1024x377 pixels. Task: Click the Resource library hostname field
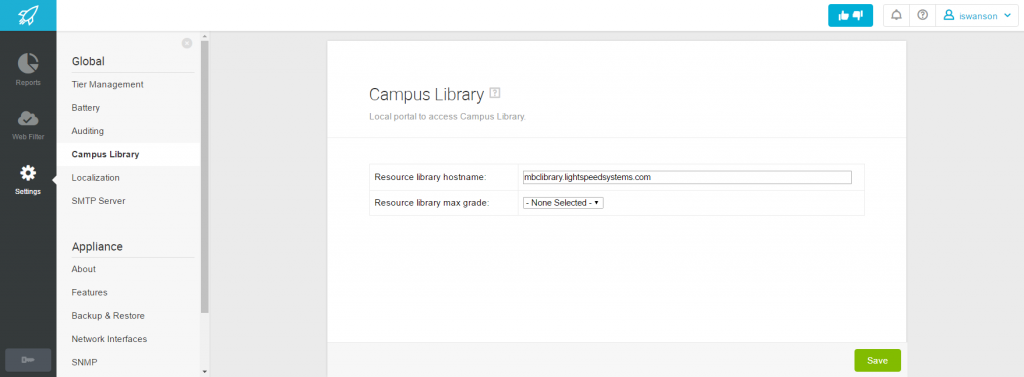coord(687,177)
